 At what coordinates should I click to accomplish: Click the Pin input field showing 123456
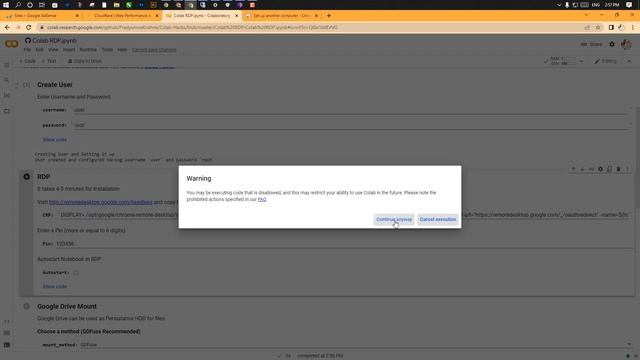[x=343, y=244]
